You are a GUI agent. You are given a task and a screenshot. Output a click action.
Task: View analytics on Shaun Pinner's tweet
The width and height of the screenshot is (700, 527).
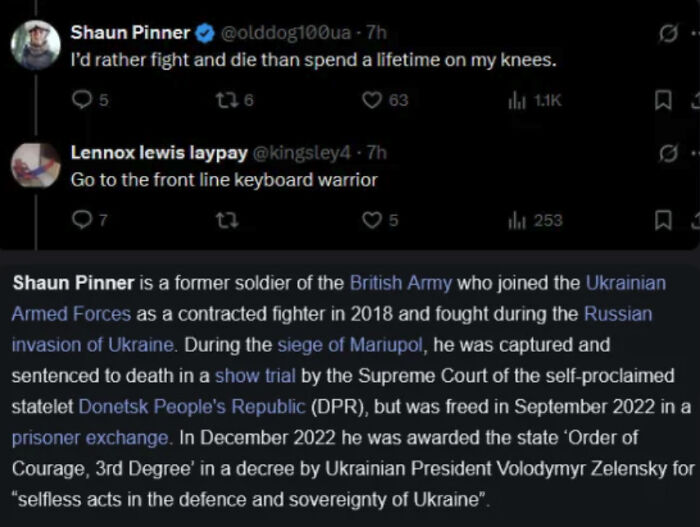click(x=516, y=99)
